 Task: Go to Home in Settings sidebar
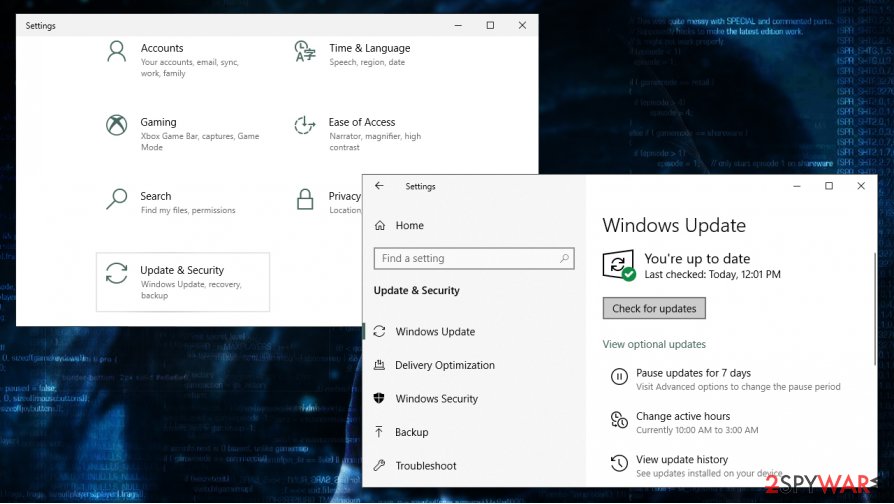pos(409,225)
